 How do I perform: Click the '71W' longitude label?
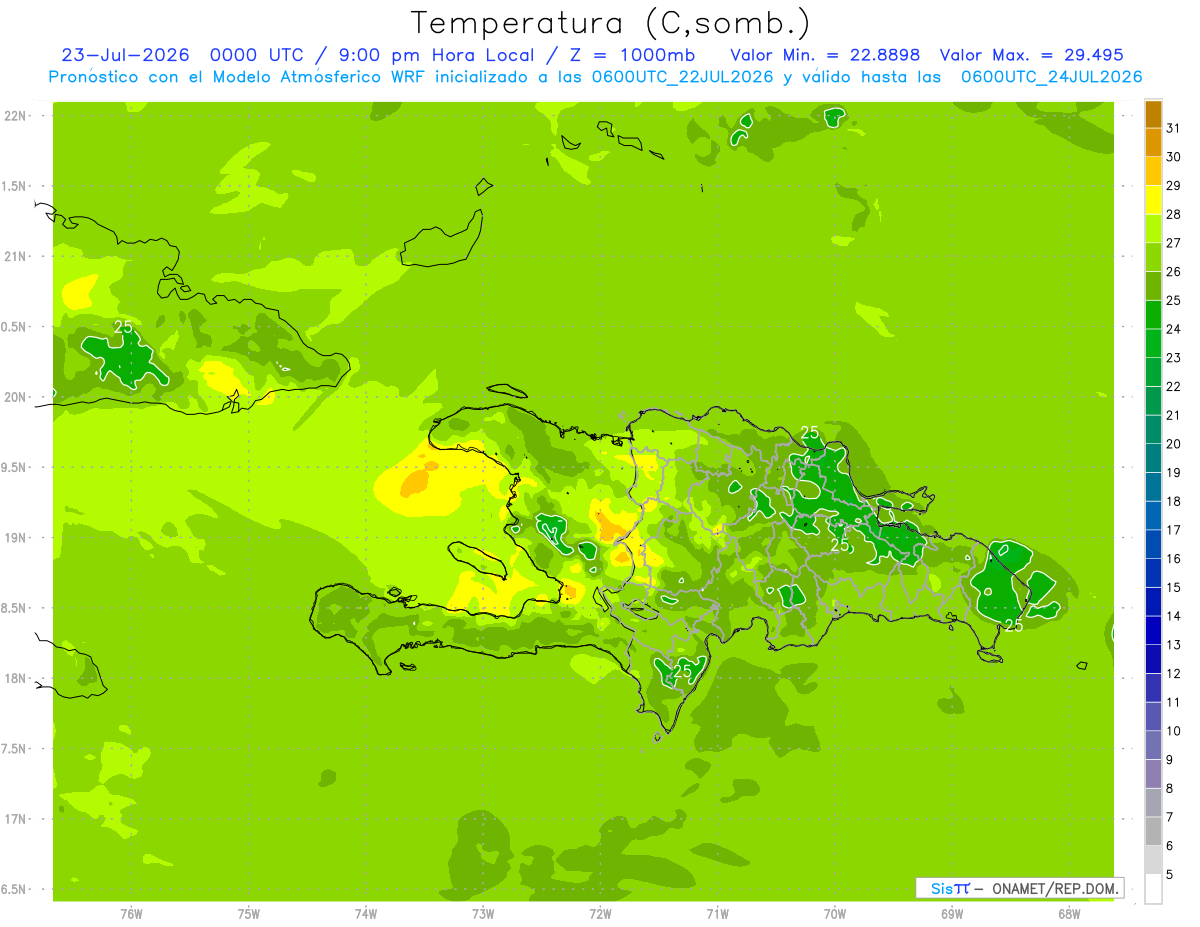point(717,913)
